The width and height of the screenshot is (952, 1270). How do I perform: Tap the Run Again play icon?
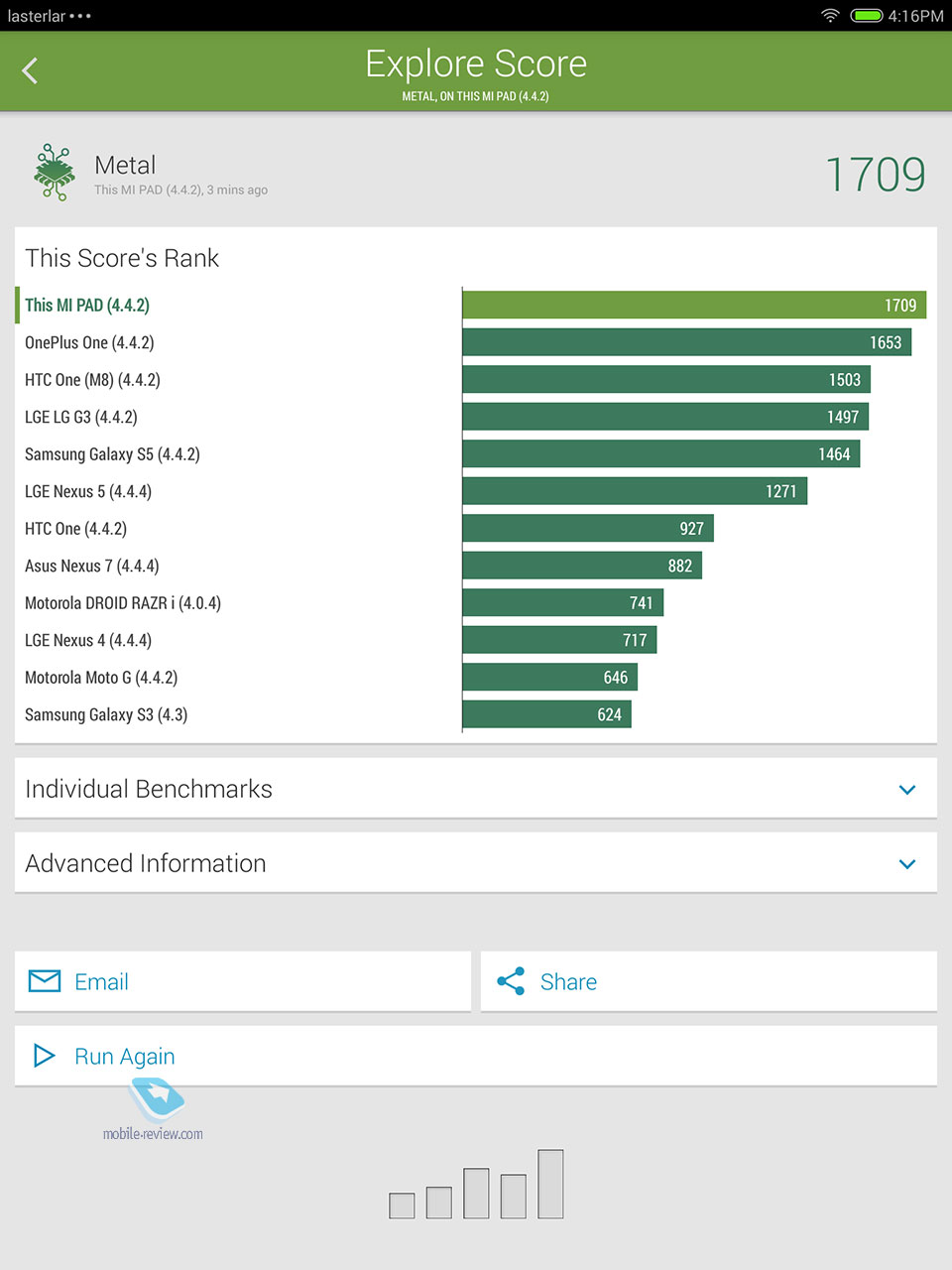coord(44,1056)
